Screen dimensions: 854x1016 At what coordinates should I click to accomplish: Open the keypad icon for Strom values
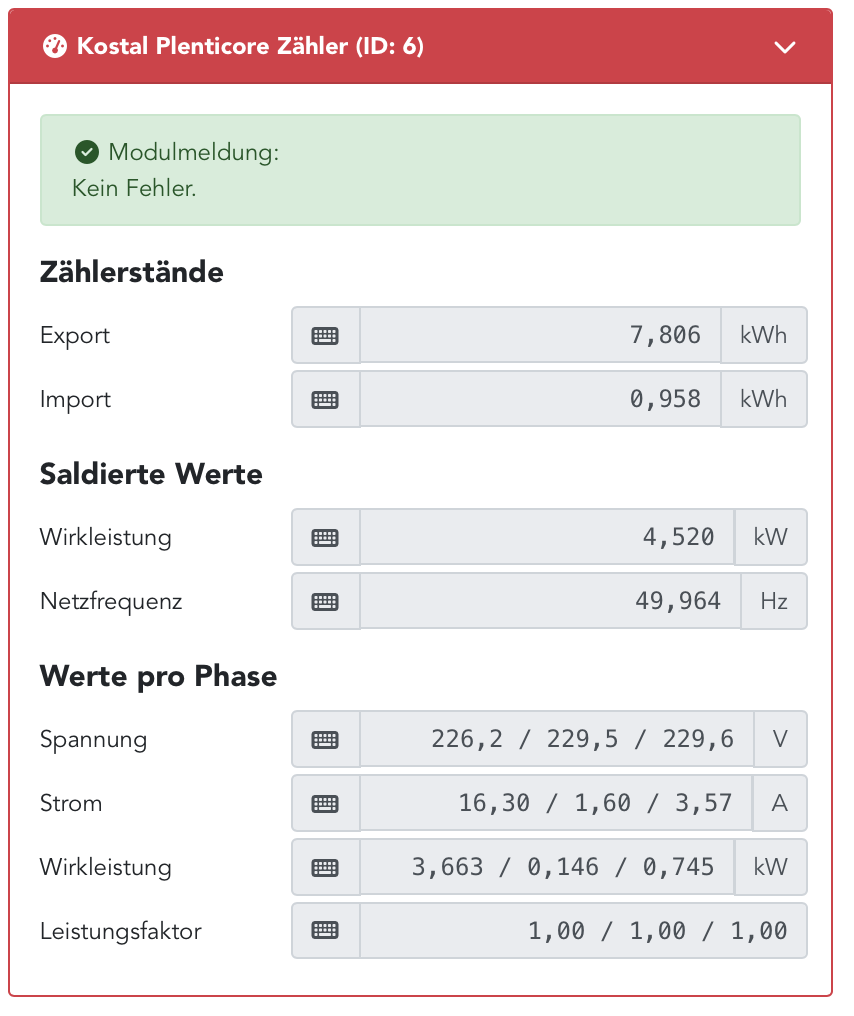click(x=325, y=803)
